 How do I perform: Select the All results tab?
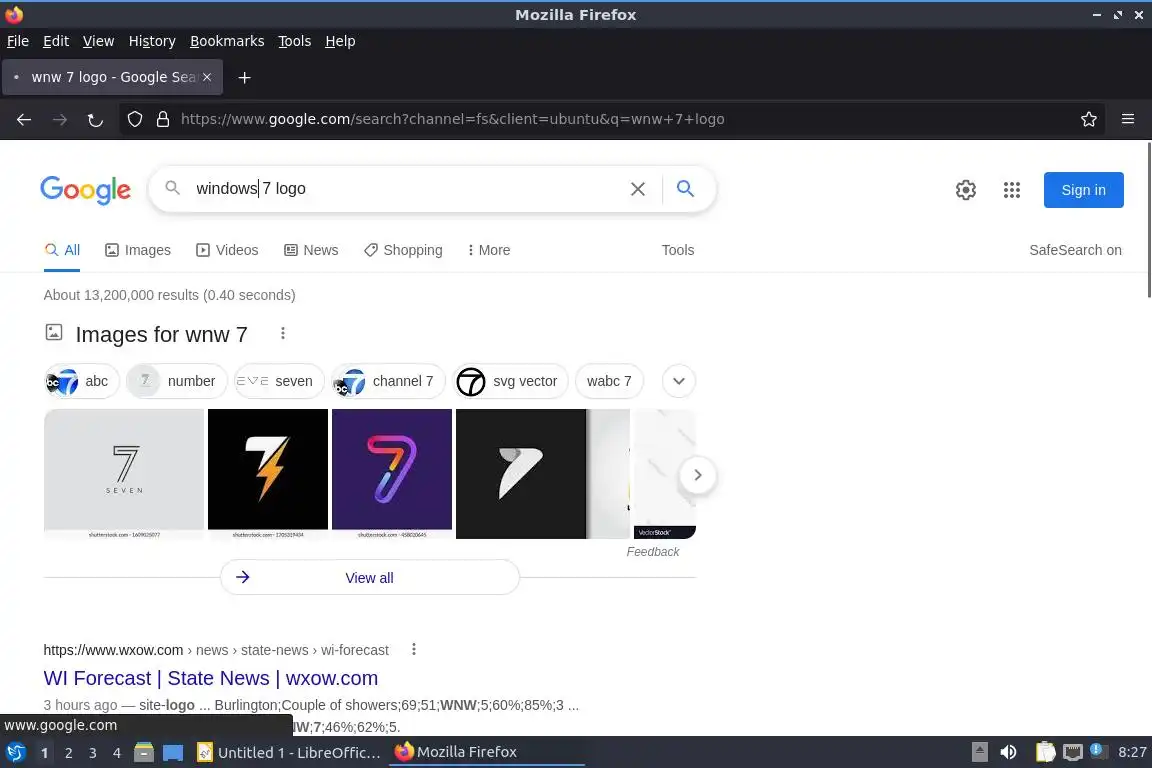pyautogui.click(x=62, y=250)
